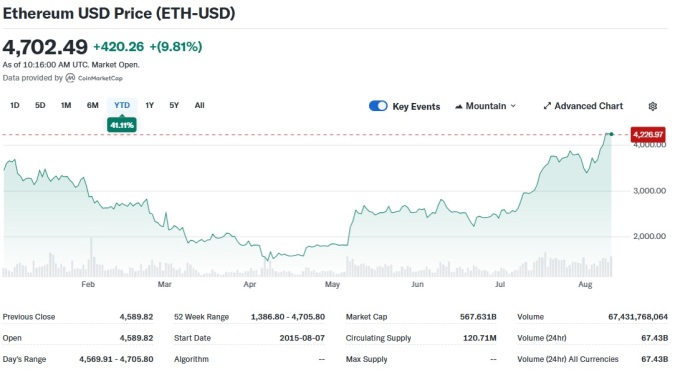Click the May label on chart axis

click(332, 284)
